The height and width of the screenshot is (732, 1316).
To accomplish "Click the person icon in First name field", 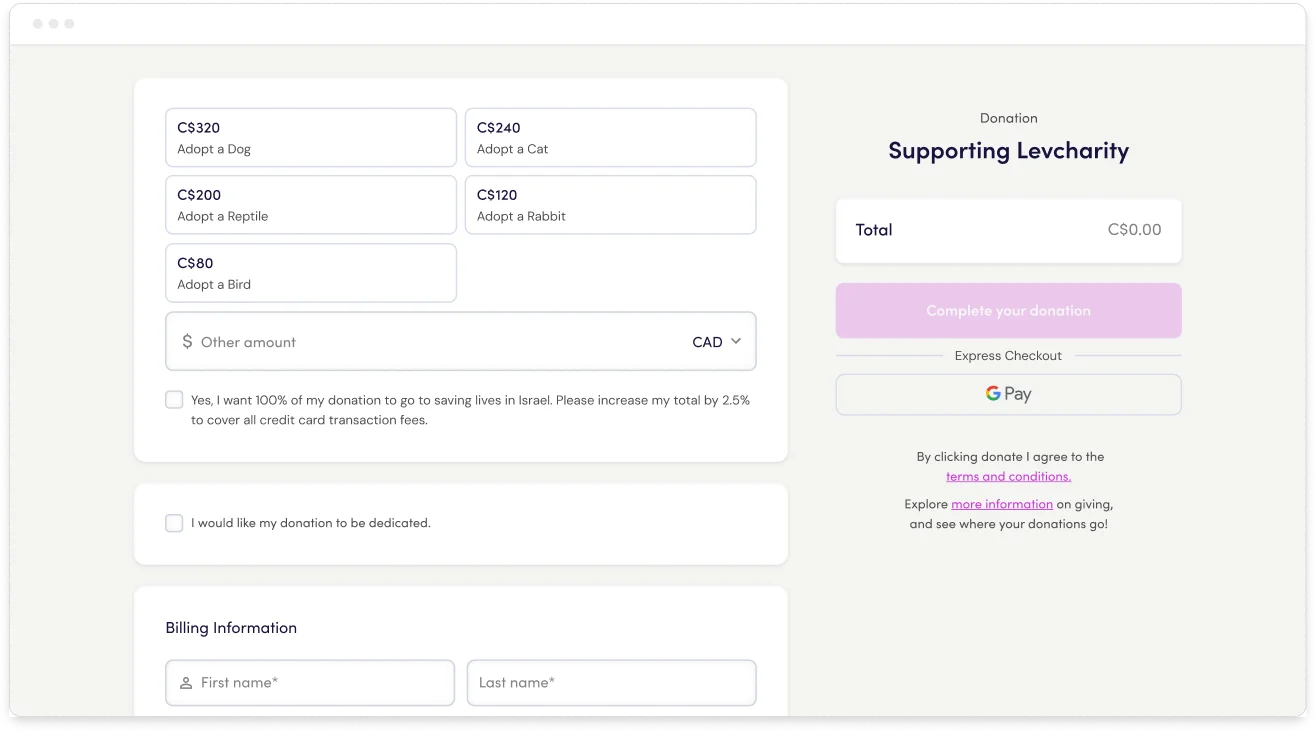I will click(x=186, y=683).
